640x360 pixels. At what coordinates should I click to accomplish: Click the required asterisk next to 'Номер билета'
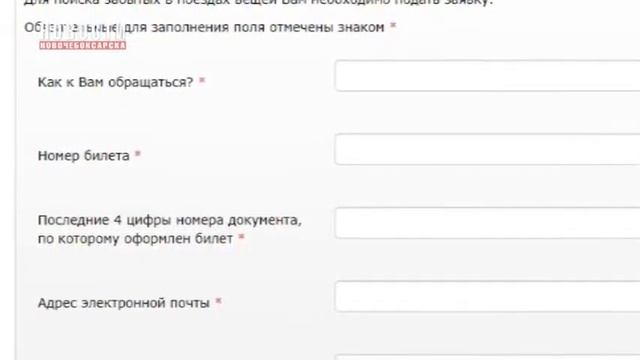click(138, 154)
